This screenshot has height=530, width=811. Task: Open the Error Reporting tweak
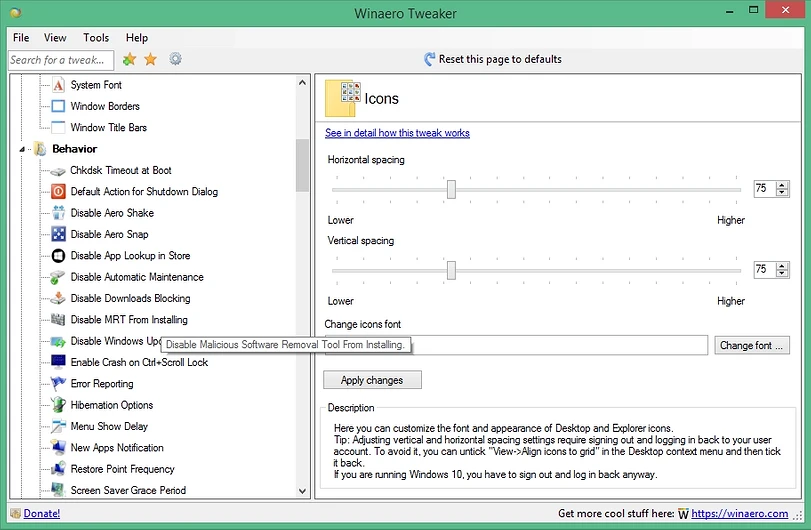point(101,384)
